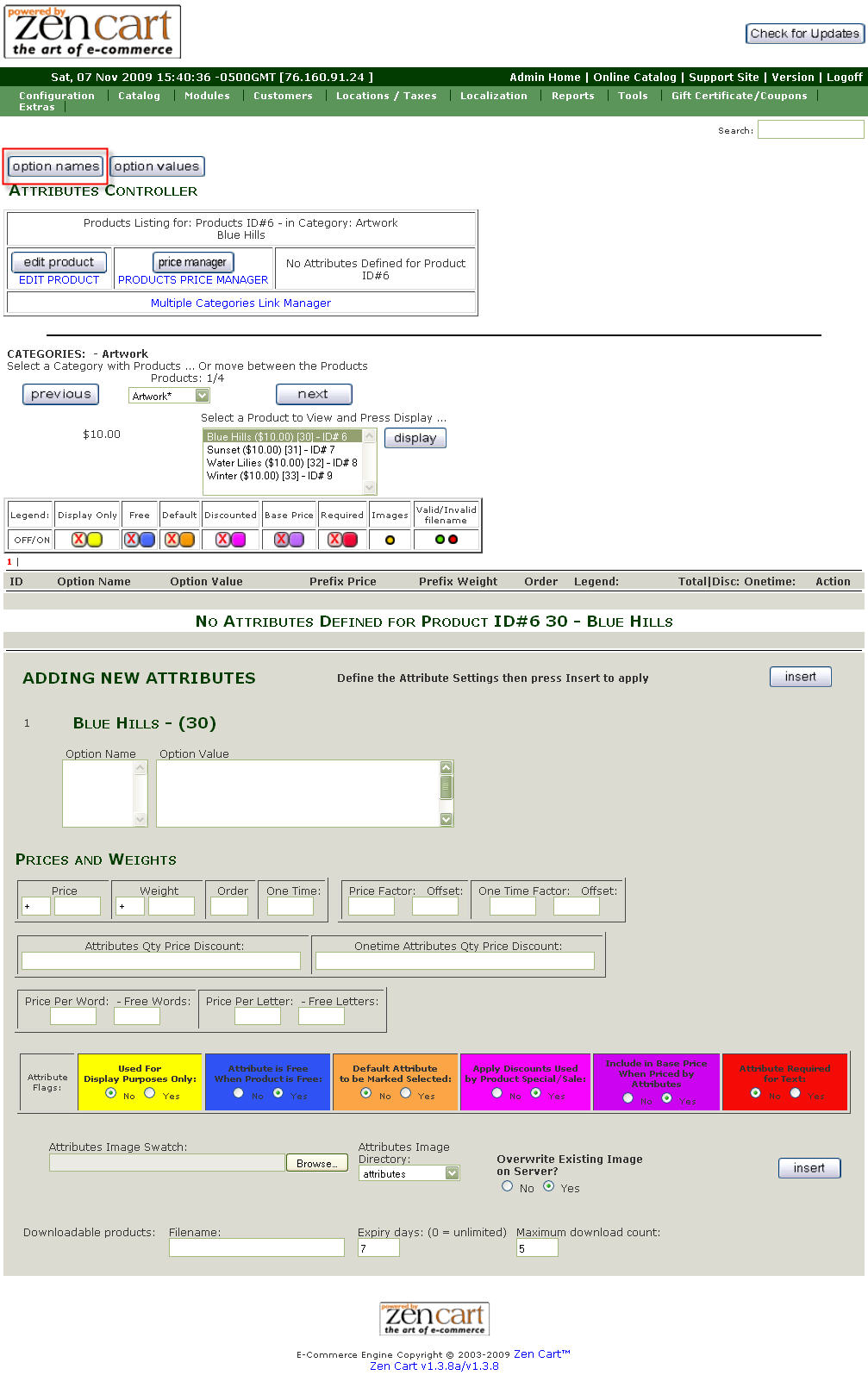Screen dimensions: 868x1394
Task: Click the Downloadable products Filename field
Action: [256, 1247]
